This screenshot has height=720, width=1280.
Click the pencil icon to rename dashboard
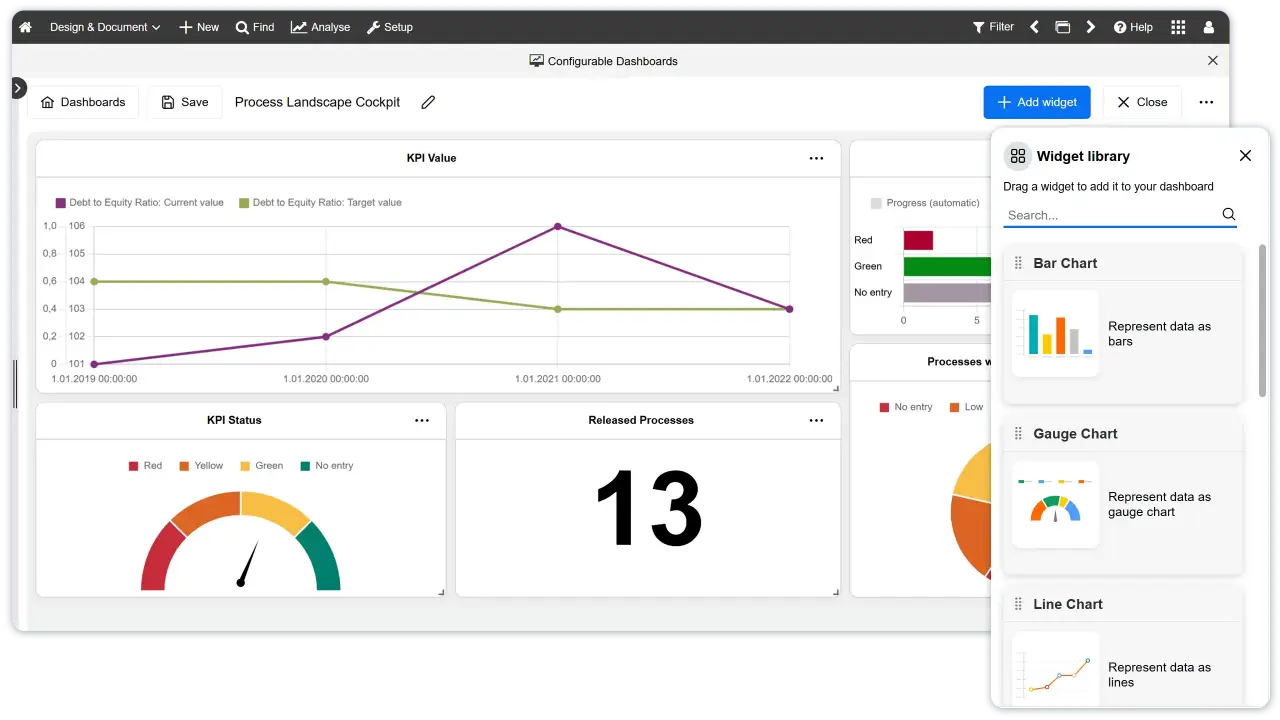[x=428, y=102]
